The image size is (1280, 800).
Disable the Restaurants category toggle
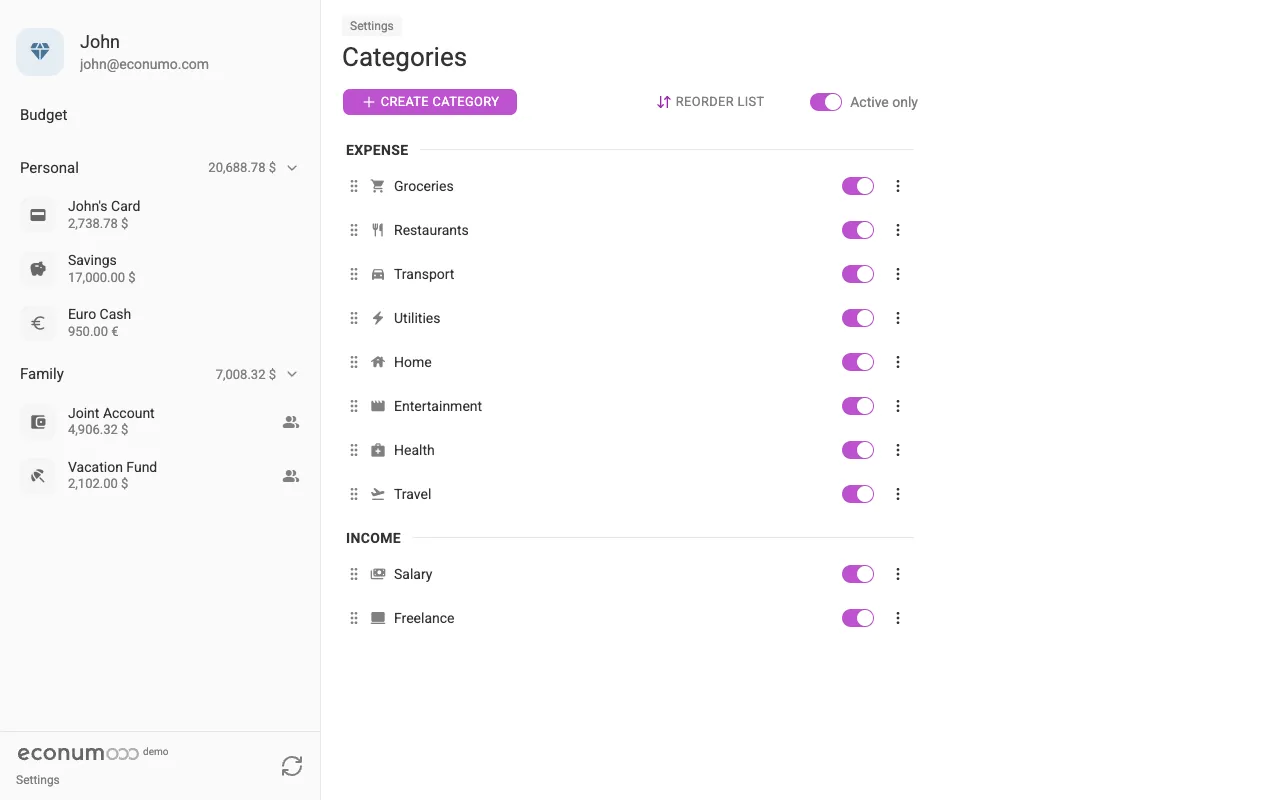click(858, 230)
